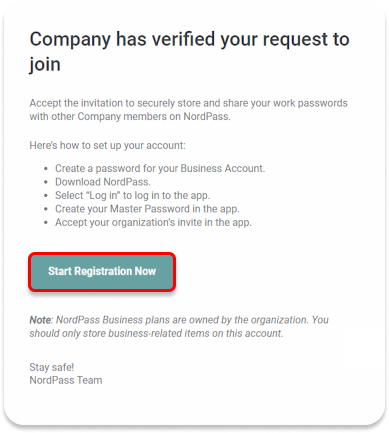389x433 pixels.
Task: Click 'should only store business-related items' line
Action: [156, 333]
